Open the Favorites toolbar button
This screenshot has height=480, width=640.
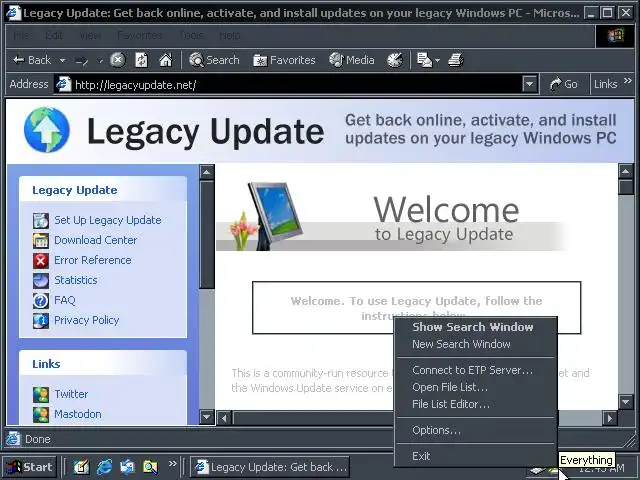(x=284, y=60)
